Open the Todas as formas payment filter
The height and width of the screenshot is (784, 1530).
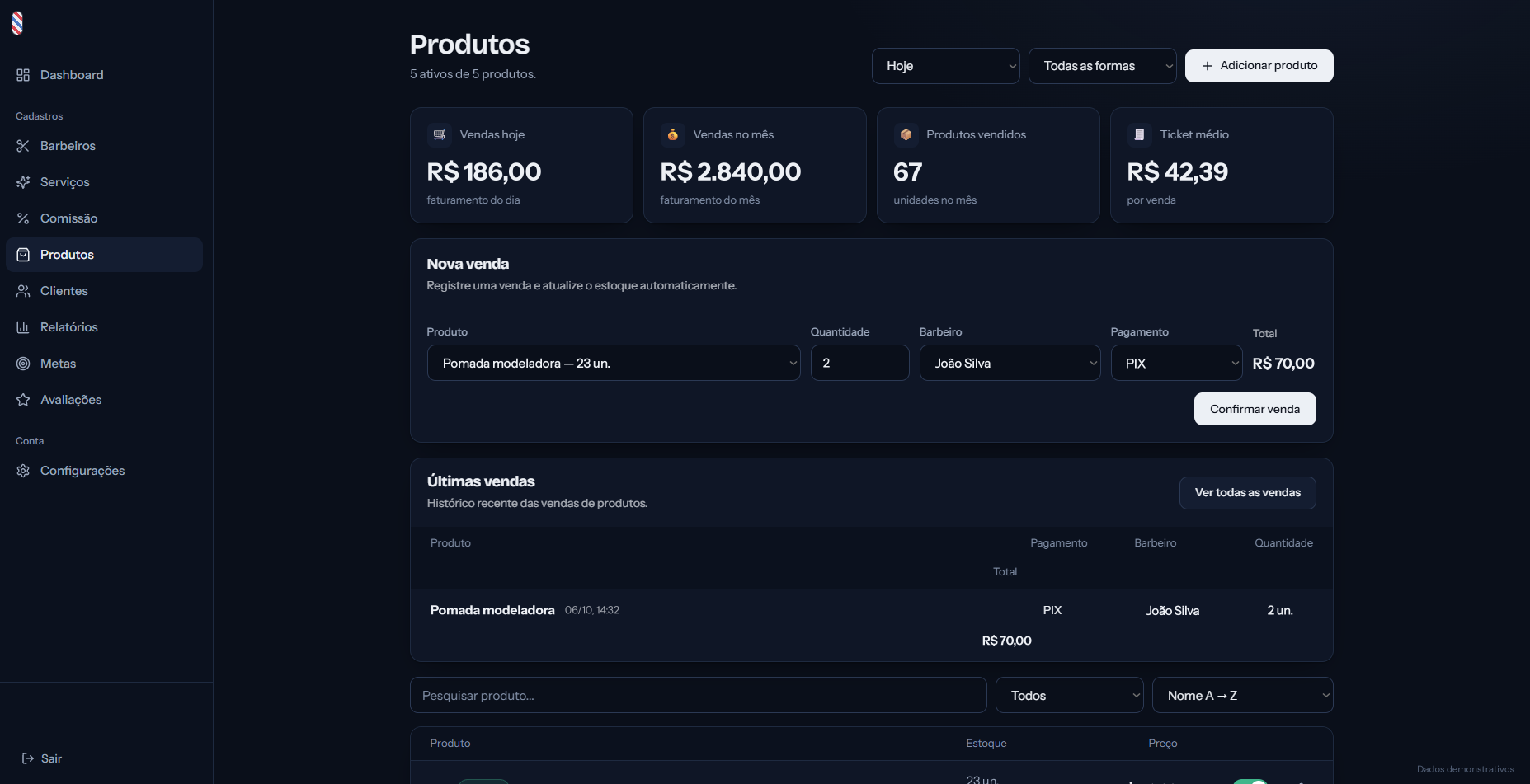coord(1103,66)
